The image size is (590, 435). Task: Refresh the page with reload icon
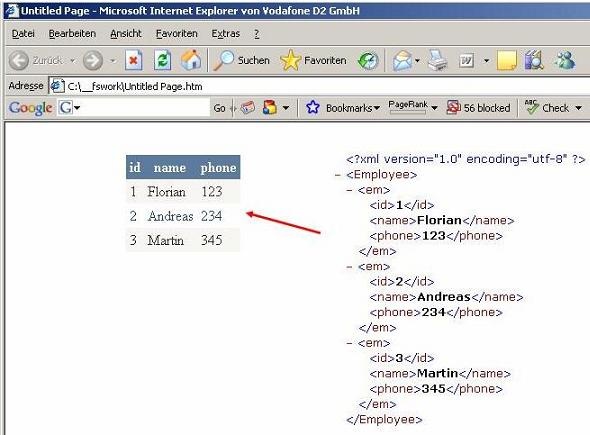click(162, 60)
